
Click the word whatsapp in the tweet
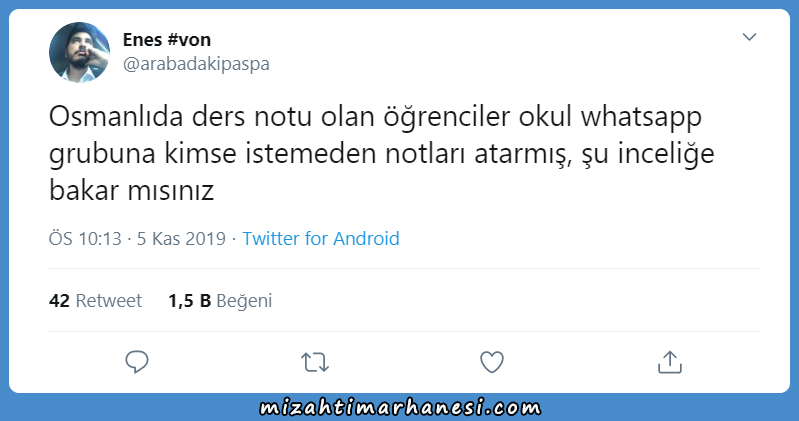(x=641, y=118)
